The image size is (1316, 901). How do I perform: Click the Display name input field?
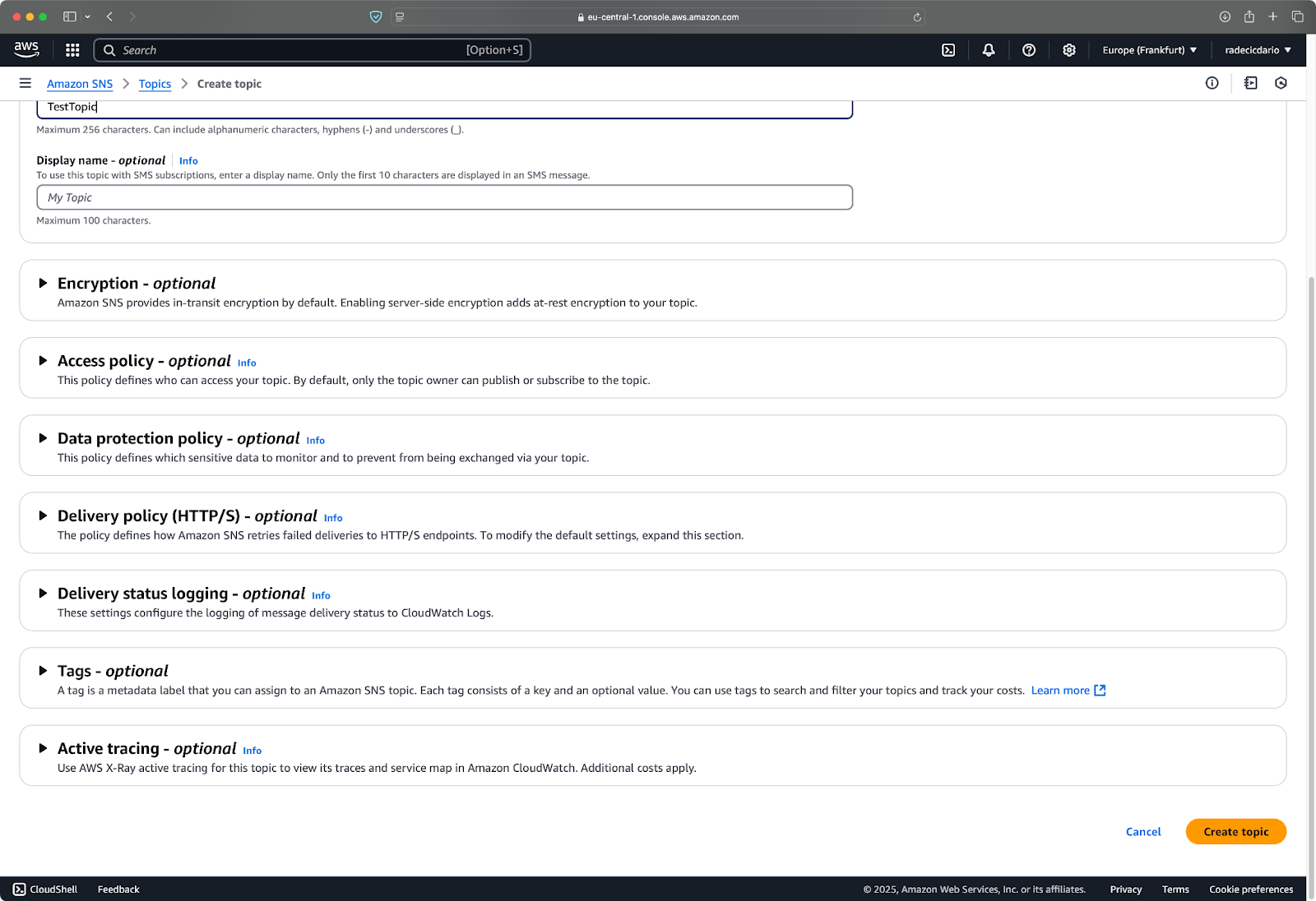pyautogui.click(x=444, y=197)
